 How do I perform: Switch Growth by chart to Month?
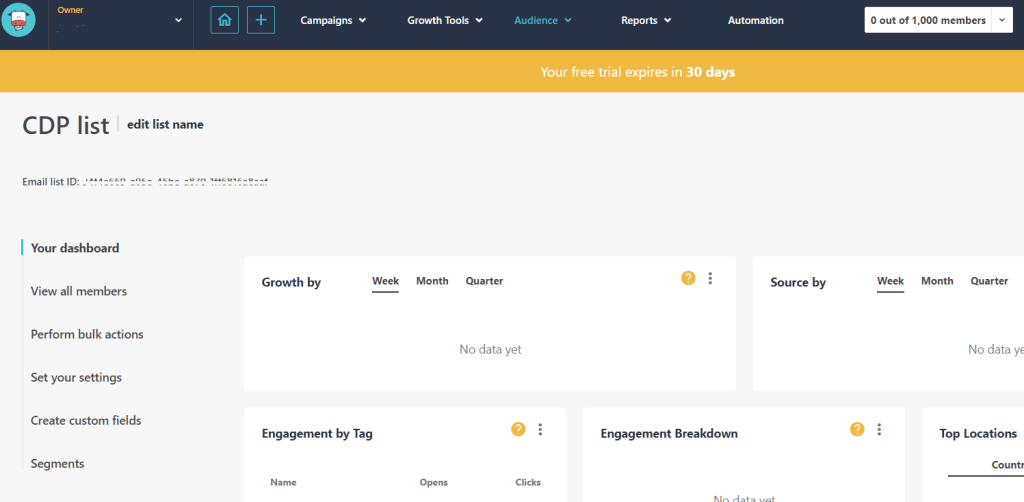432,281
